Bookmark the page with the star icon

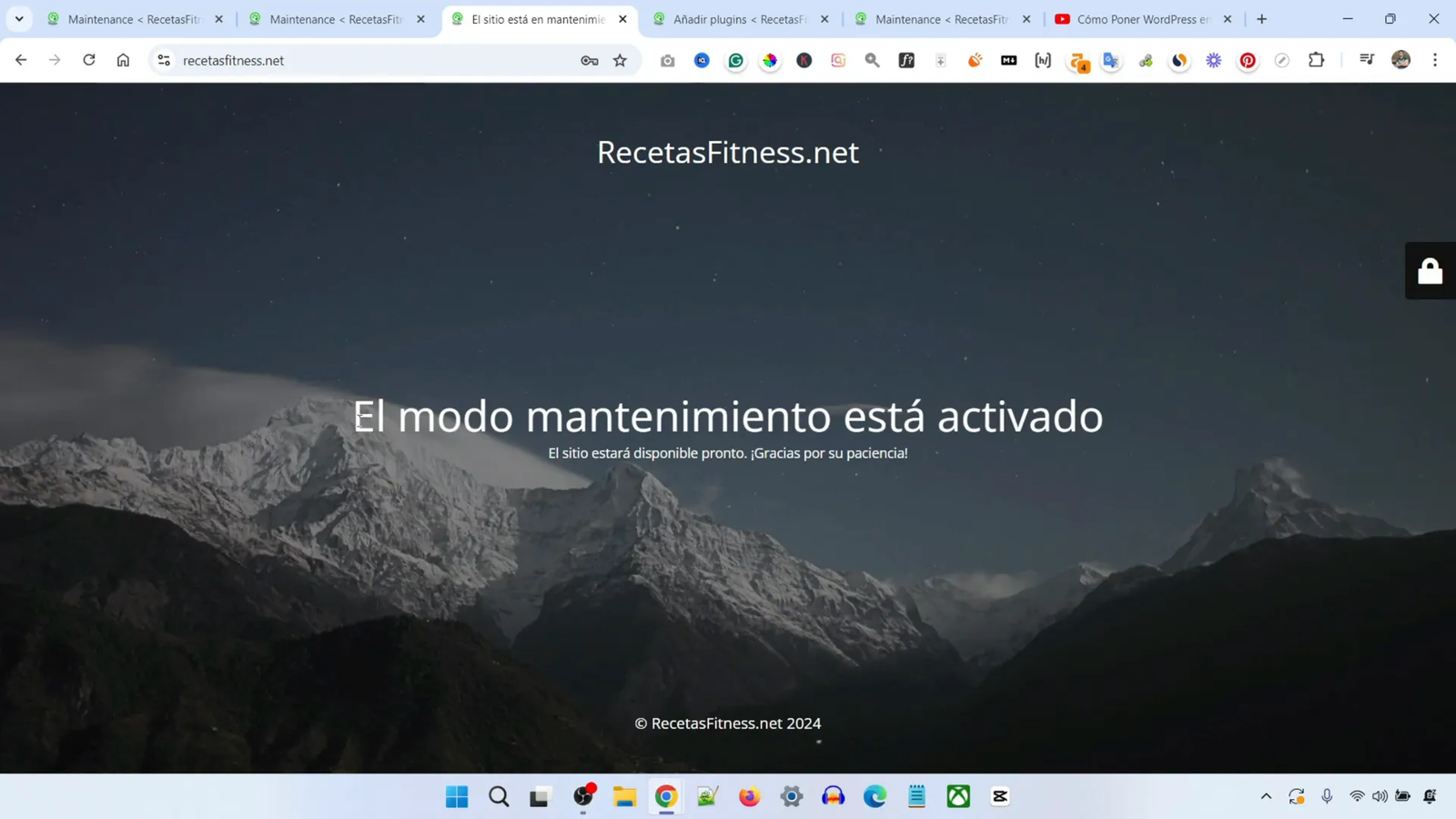pyautogui.click(x=620, y=60)
